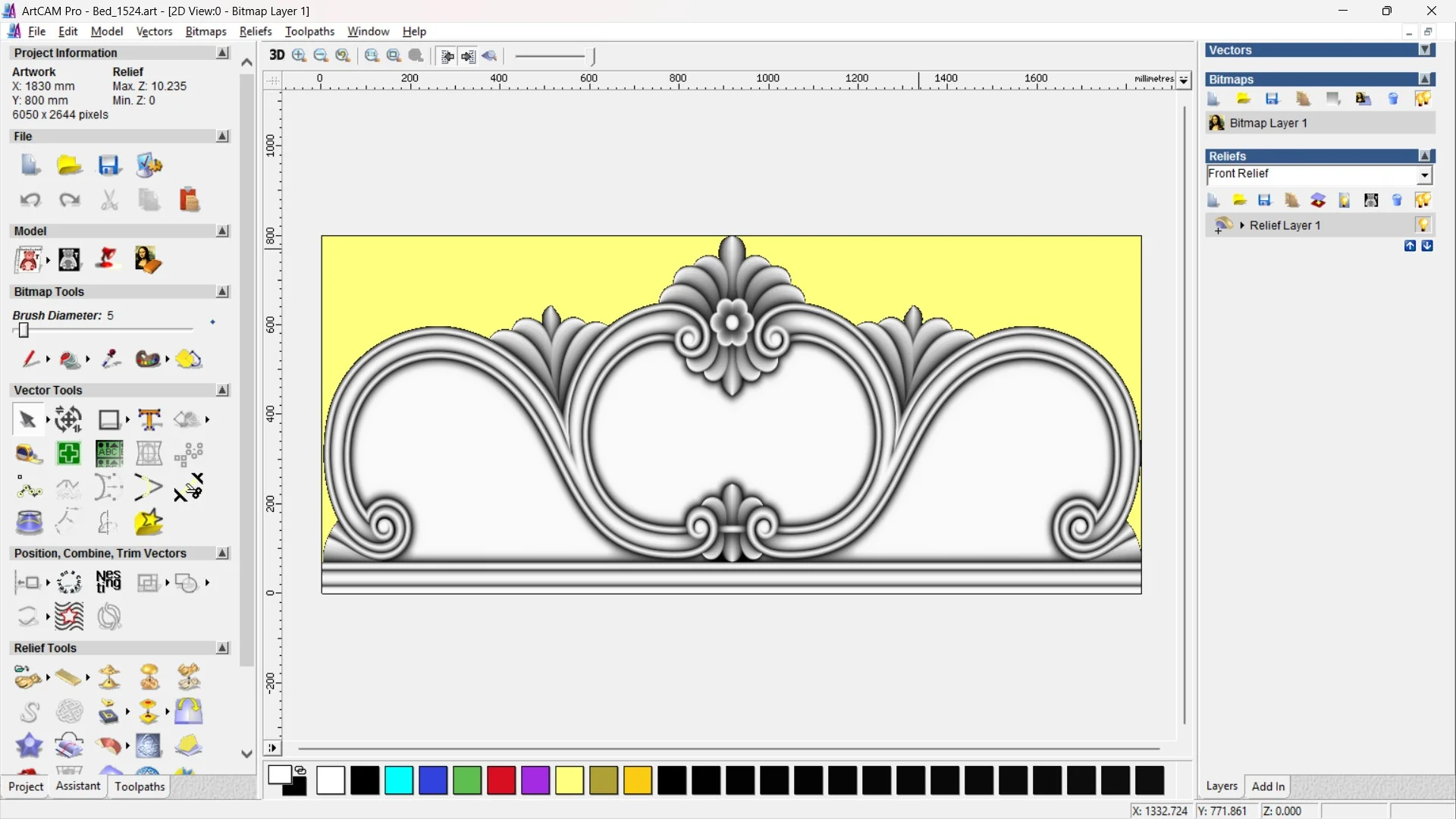
Task: Open the Front Relief dropdown
Action: pos(1424,175)
